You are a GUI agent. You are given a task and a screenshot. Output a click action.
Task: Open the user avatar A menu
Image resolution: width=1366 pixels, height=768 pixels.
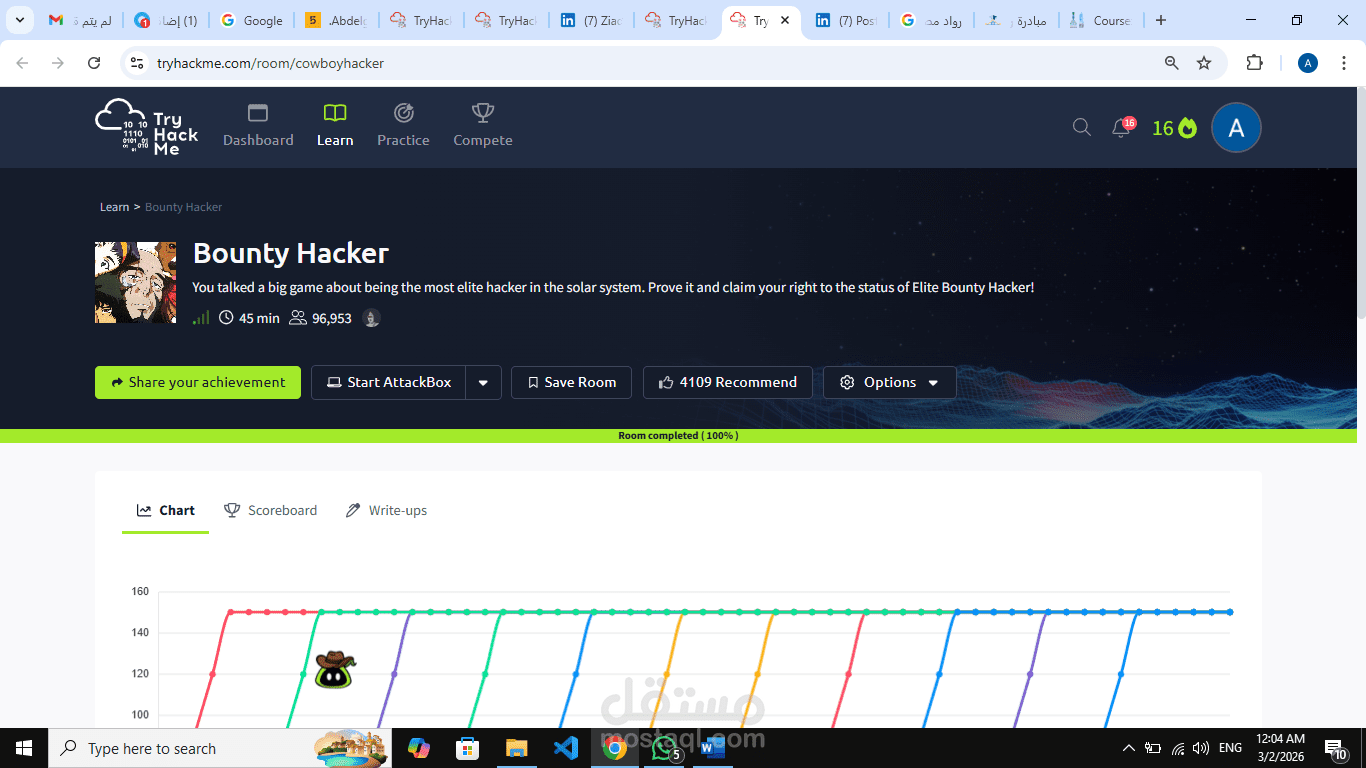[x=1236, y=127]
